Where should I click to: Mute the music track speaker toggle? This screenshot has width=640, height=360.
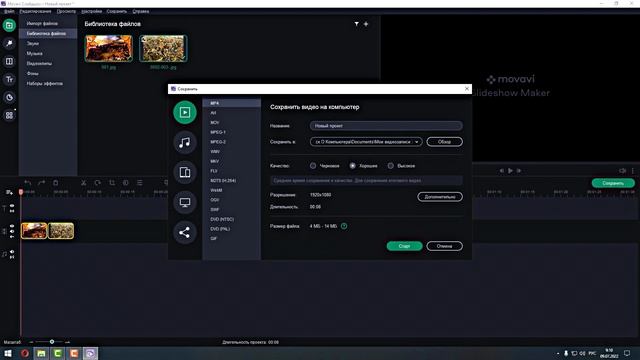[x=12, y=252]
